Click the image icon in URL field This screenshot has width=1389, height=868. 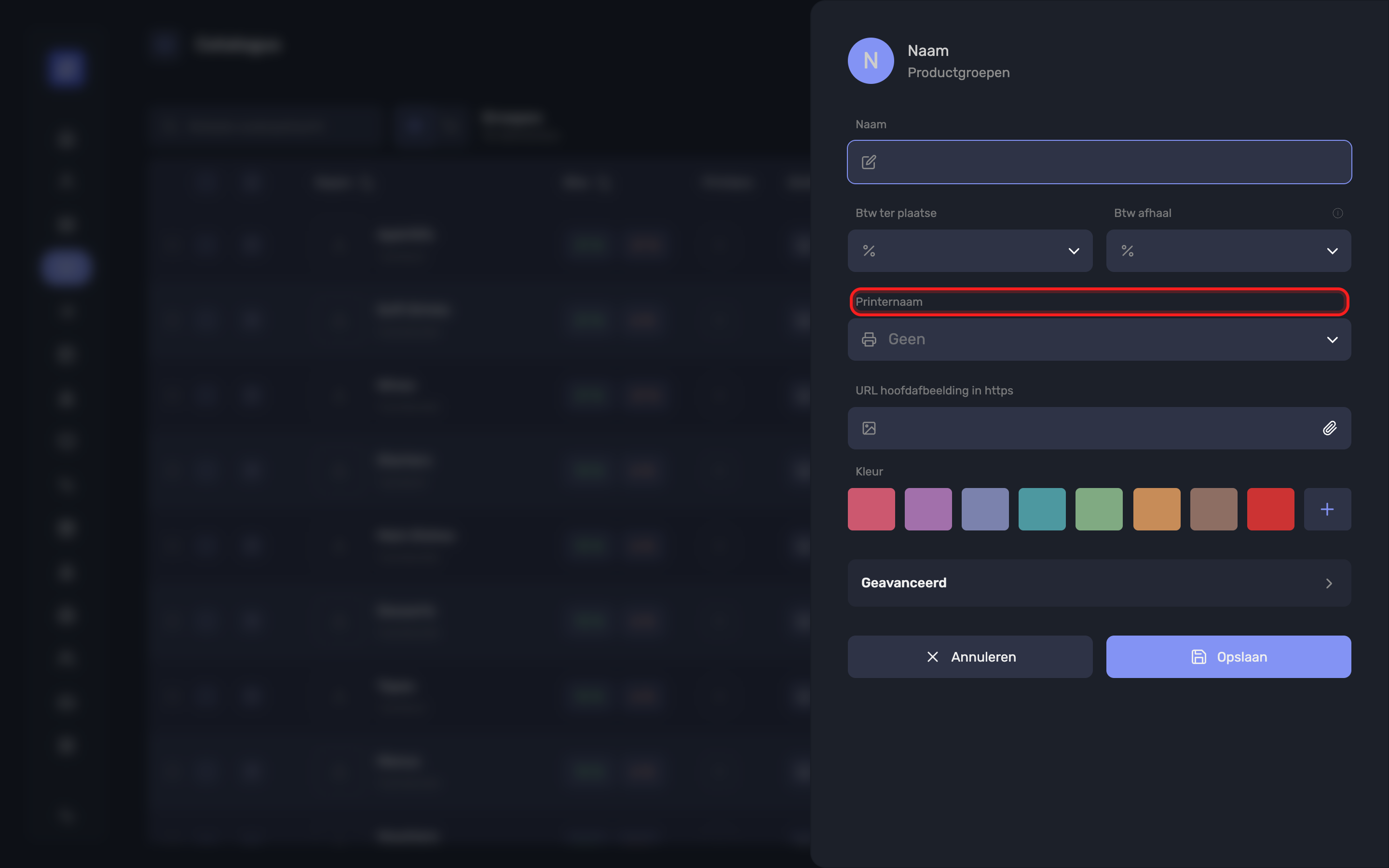point(869,428)
